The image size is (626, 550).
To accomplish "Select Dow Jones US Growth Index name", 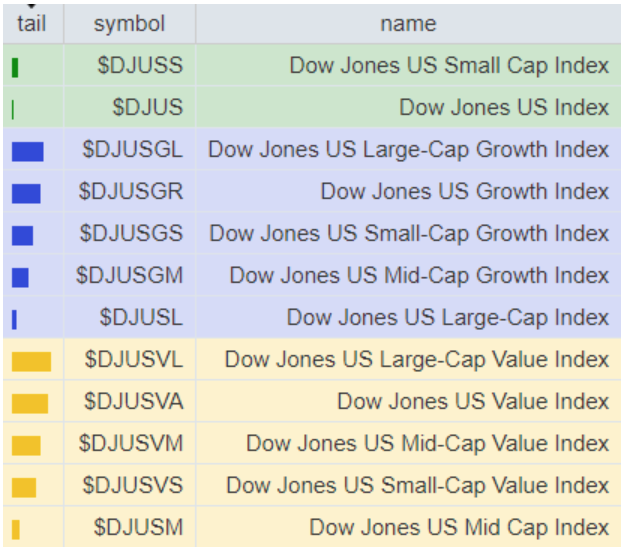I will 464,192.
